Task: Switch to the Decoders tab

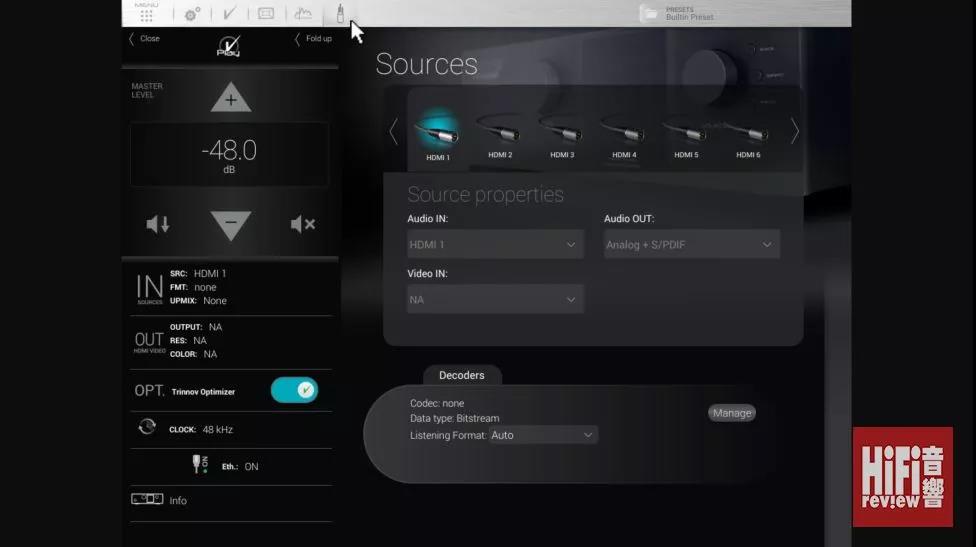Action: 461,375
